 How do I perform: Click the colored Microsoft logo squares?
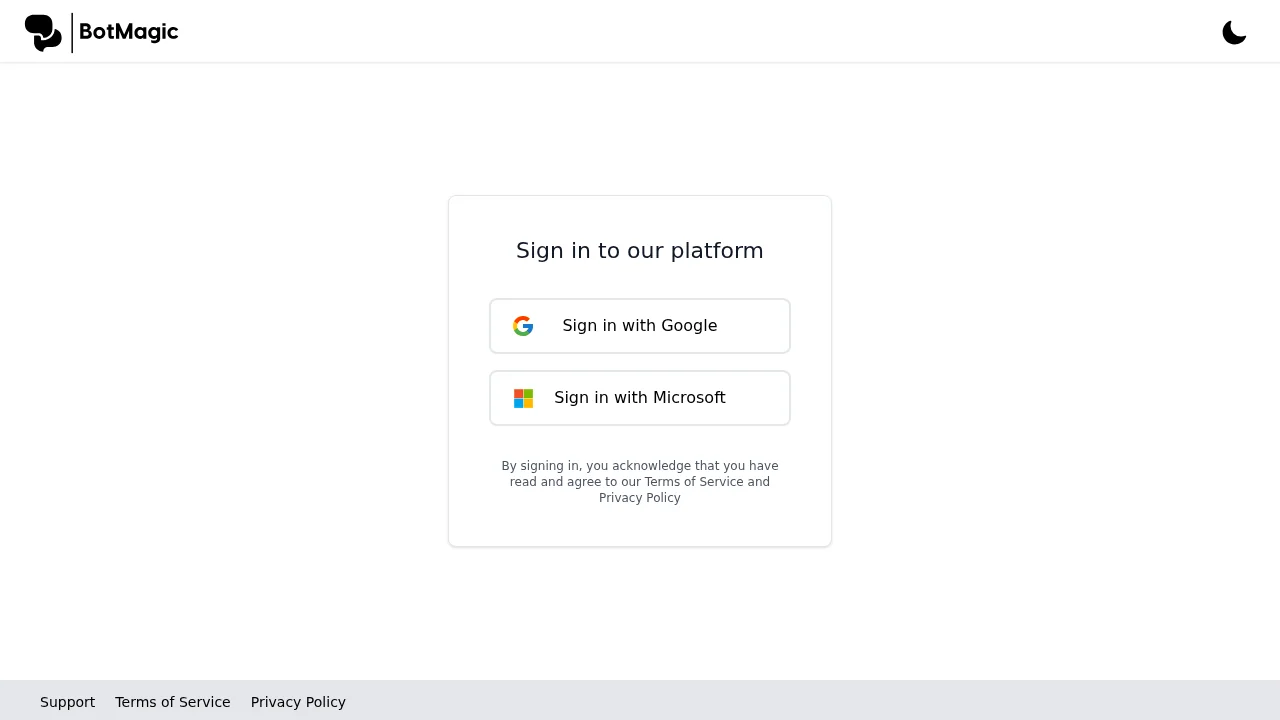[523, 398]
